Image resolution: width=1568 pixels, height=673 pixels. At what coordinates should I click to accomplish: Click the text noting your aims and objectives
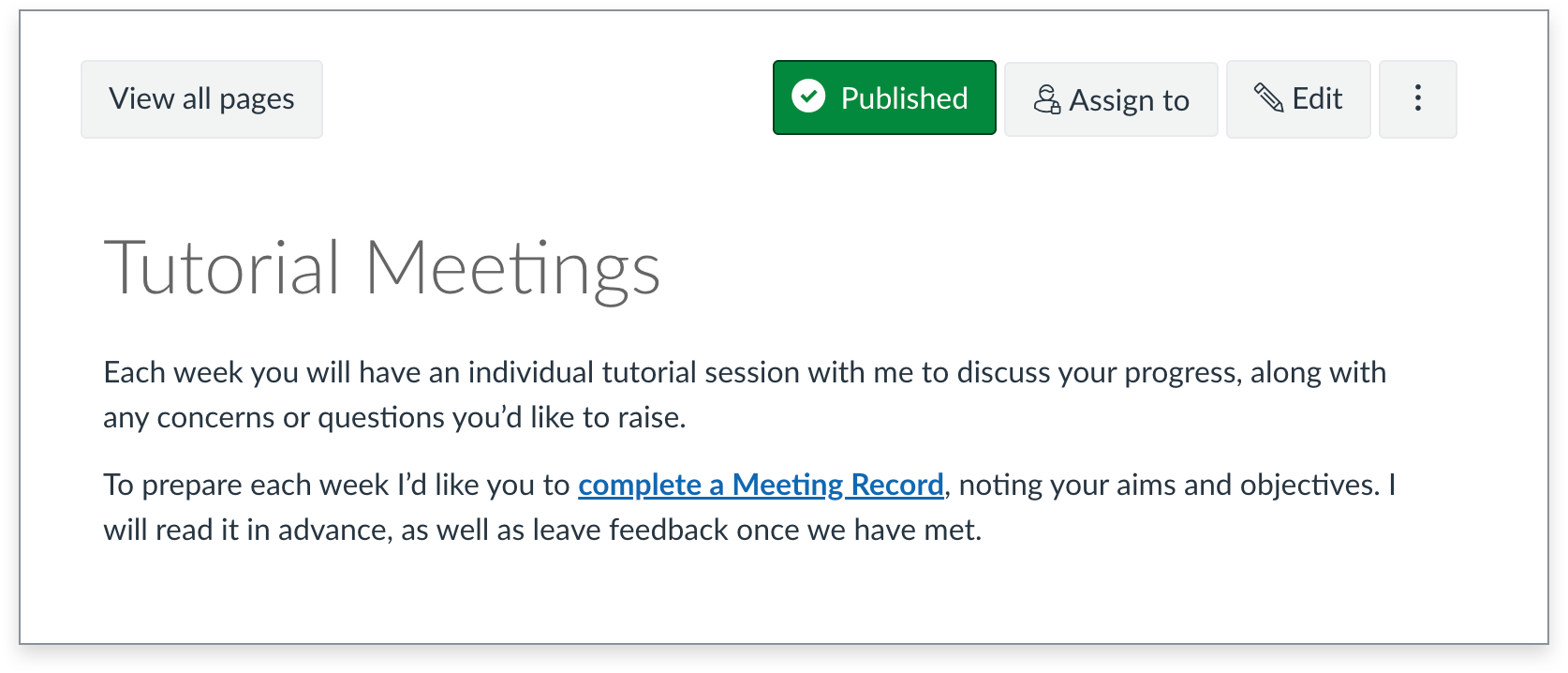pyautogui.click(x=1169, y=485)
